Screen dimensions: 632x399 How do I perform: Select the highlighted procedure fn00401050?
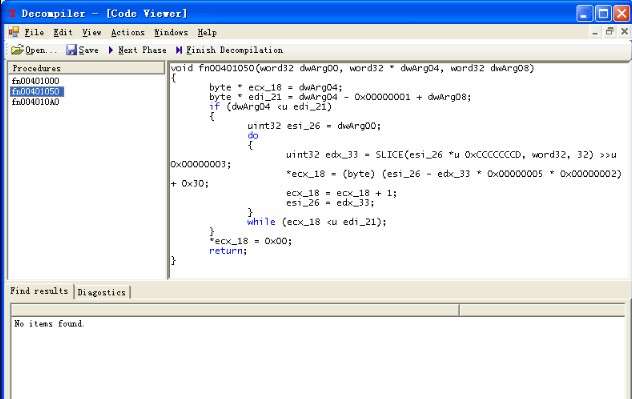[x=36, y=91]
